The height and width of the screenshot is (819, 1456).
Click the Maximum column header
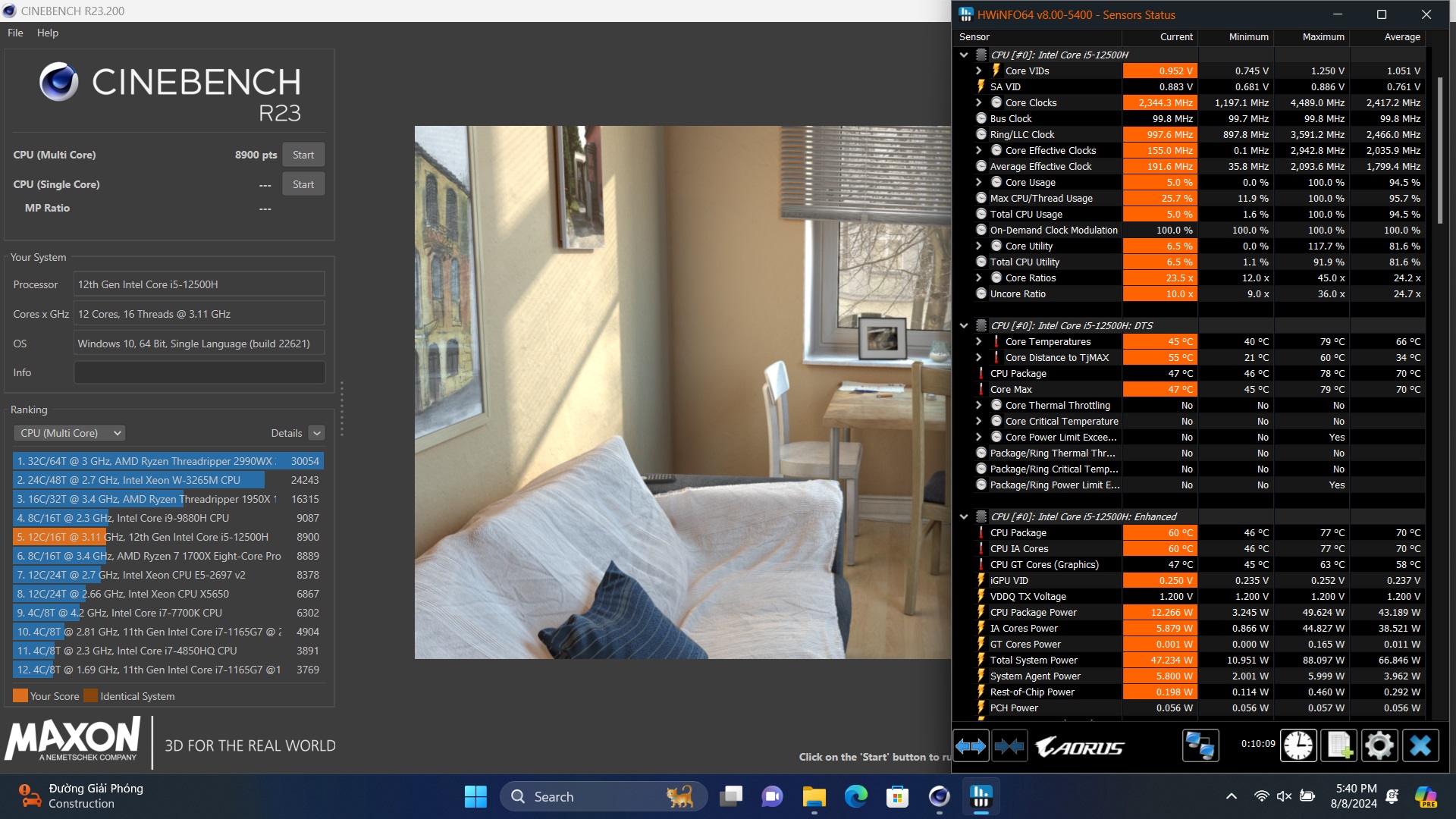pyautogui.click(x=1311, y=36)
